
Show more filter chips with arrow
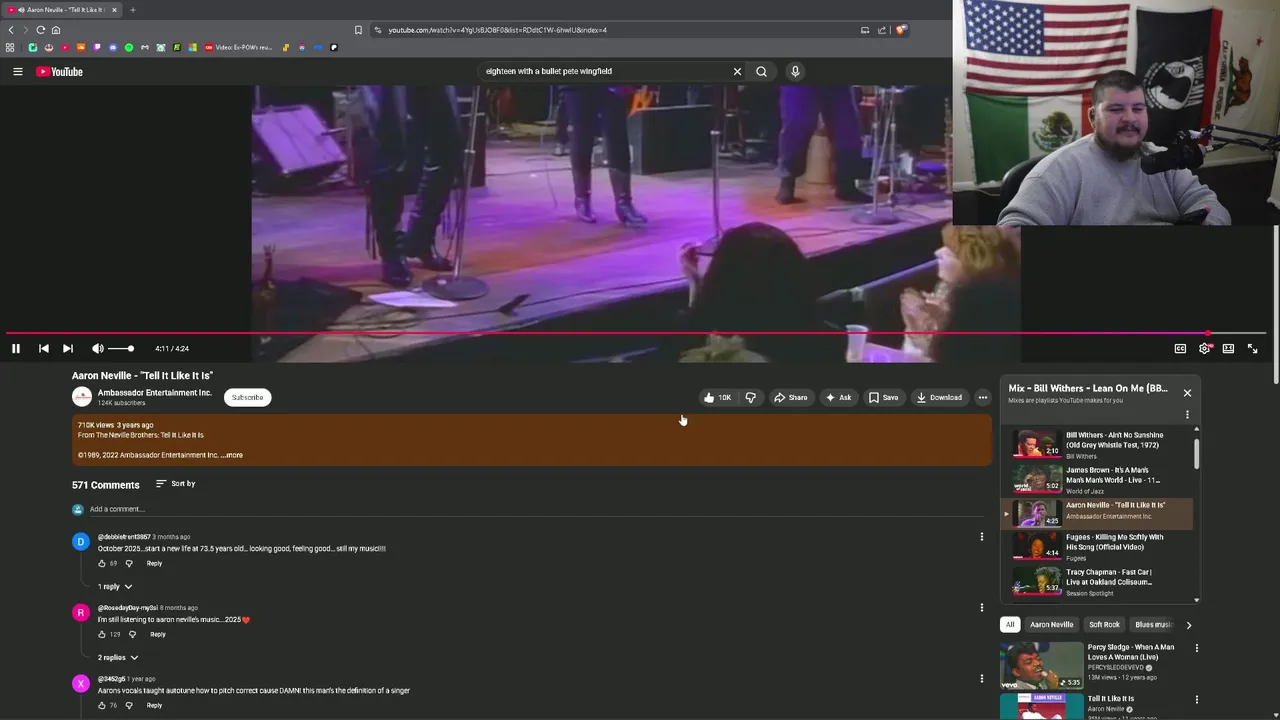point(1188,625)
